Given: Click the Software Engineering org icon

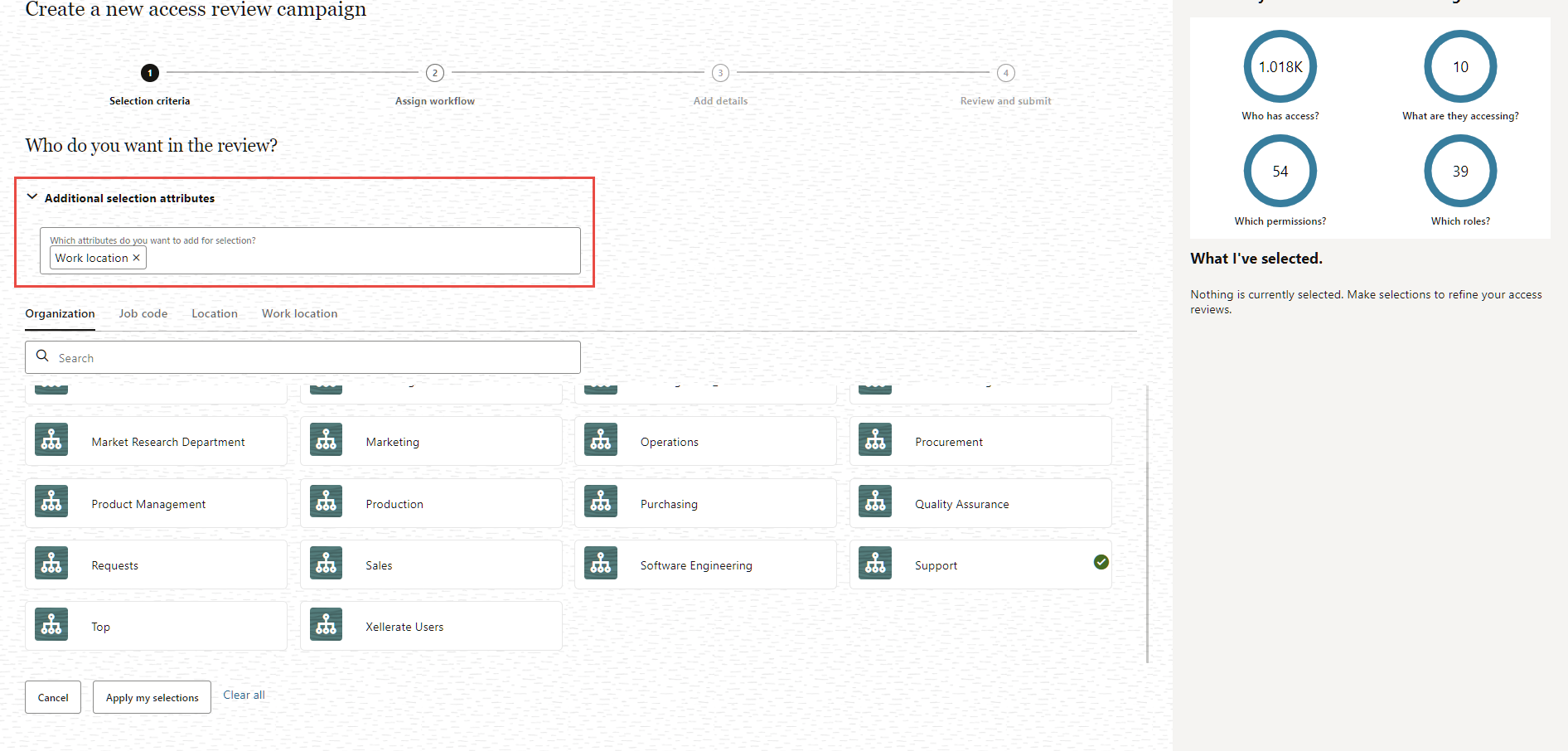Looking at the screenshot, I should 600,562.
